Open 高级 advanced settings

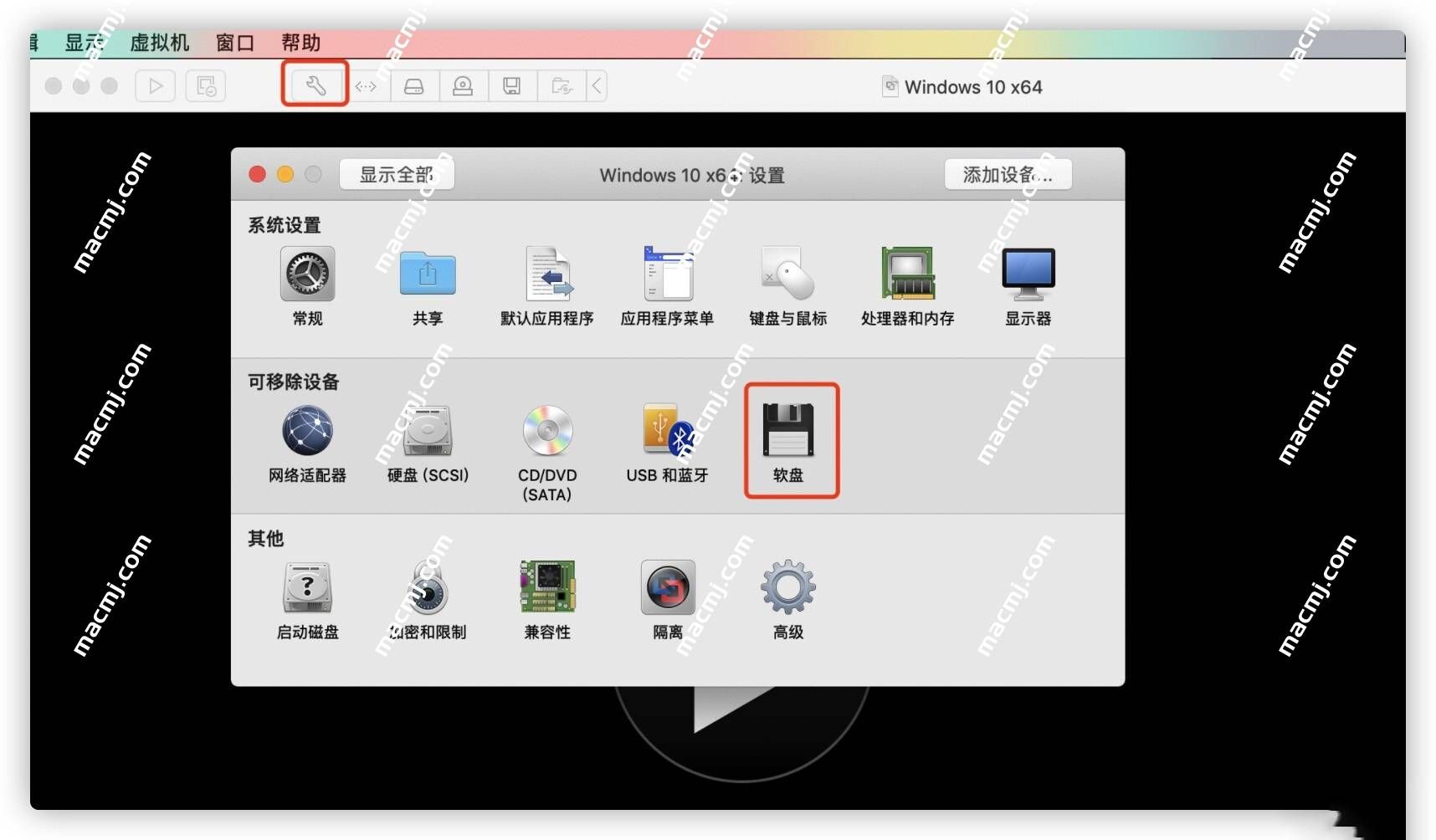point(788,600)
